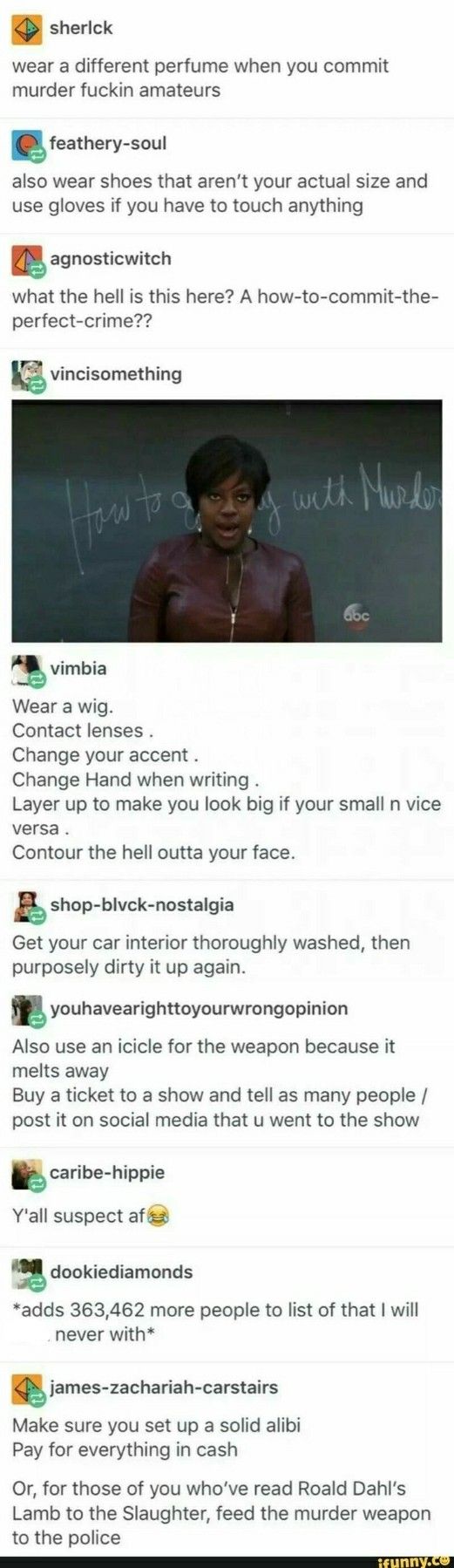Open the vimbia username link
Screen dimensions: 454x1568
78,668
